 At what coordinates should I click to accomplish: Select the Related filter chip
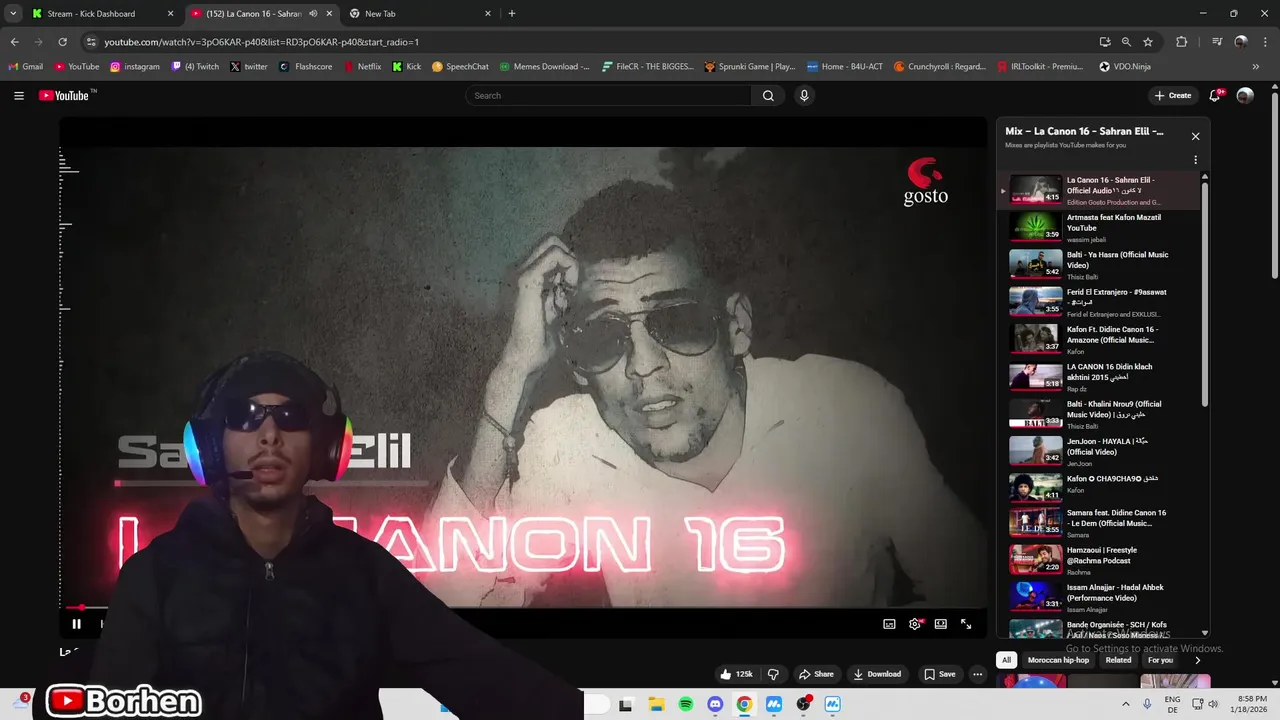[x=1118, y=660]
